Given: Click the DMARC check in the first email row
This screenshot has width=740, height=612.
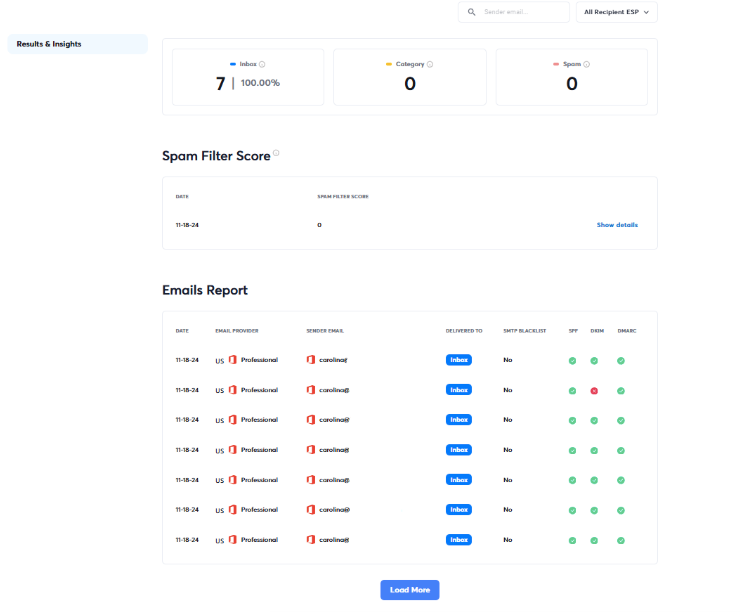Looking at the screenshot, I should (621, 360).
